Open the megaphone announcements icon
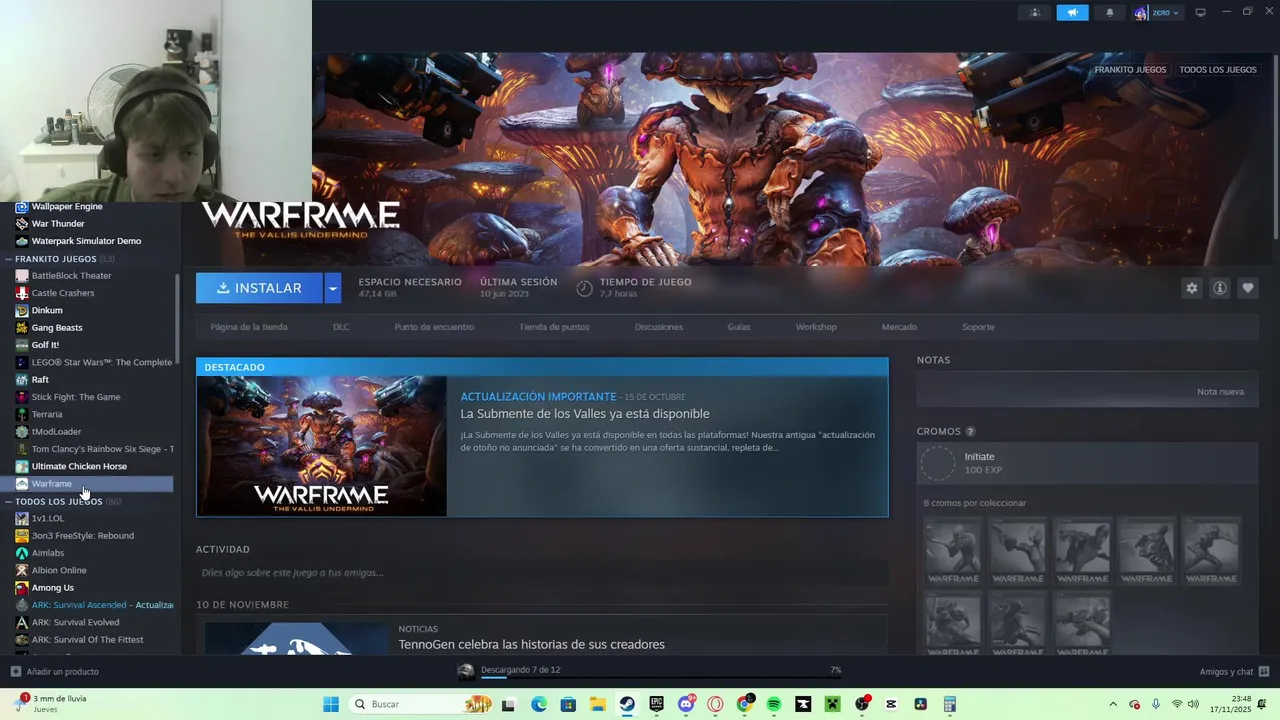Viewport: 1280px width, 720px height. [x=1072, y=13]
